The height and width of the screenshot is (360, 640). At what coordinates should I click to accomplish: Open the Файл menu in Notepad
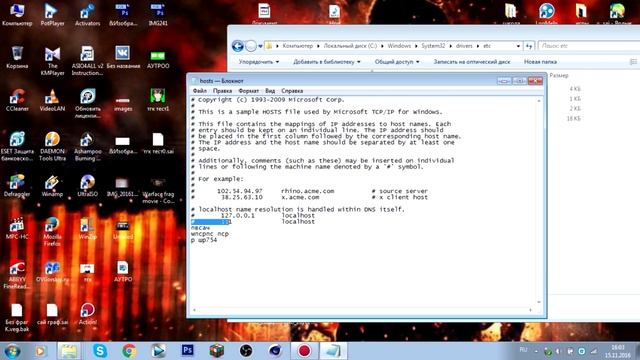point(200,91)
